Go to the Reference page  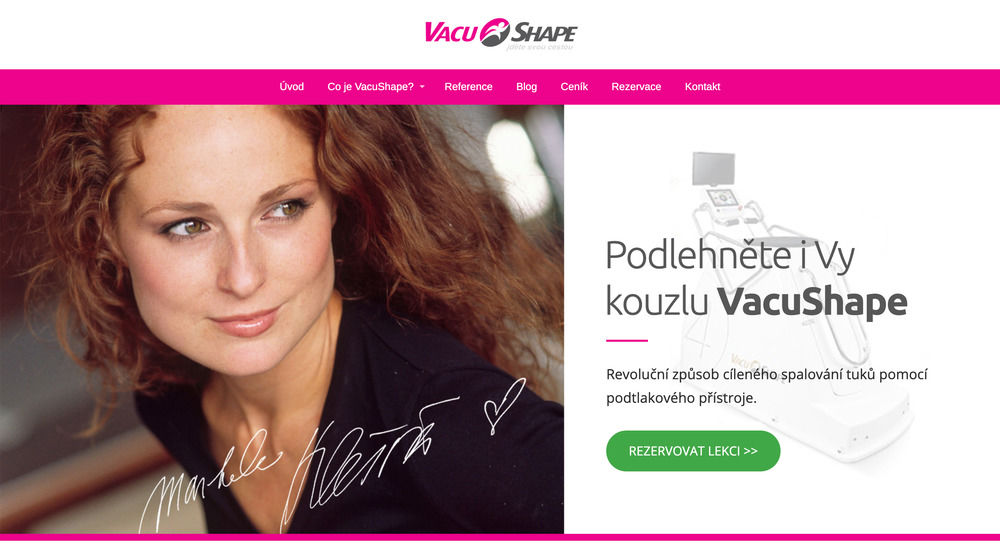coord(468,87)
